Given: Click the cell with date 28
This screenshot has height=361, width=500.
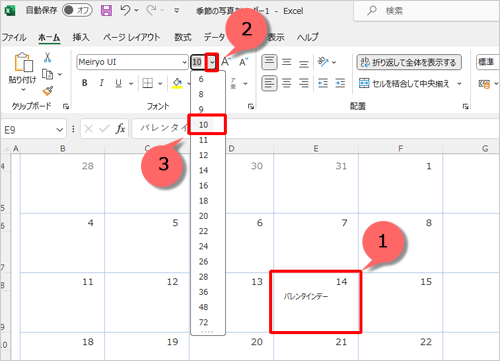Looking at the screenshot, I should pyautogui.click(x=62, y=183).
